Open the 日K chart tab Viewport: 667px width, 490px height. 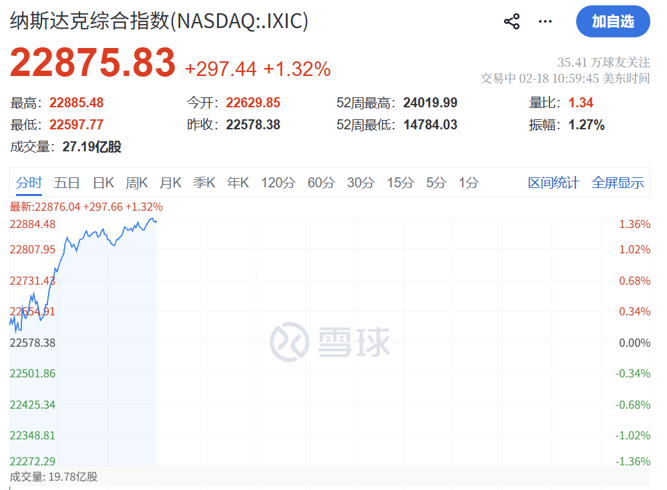point(103,182)
